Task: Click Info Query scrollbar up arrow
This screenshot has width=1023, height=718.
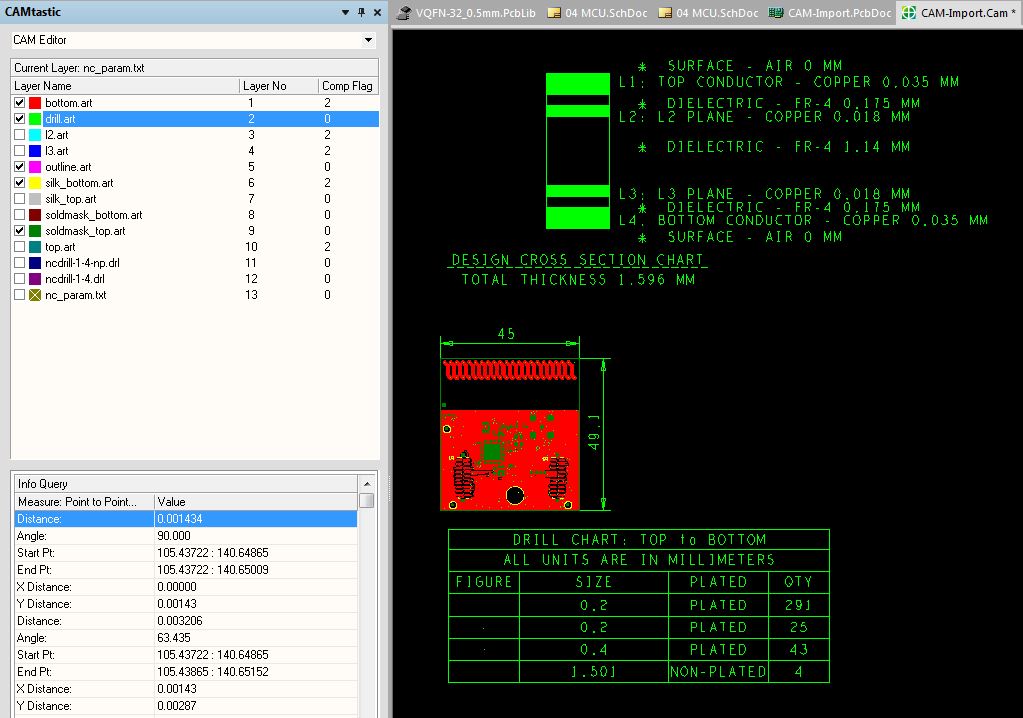Action: [367, 484]
